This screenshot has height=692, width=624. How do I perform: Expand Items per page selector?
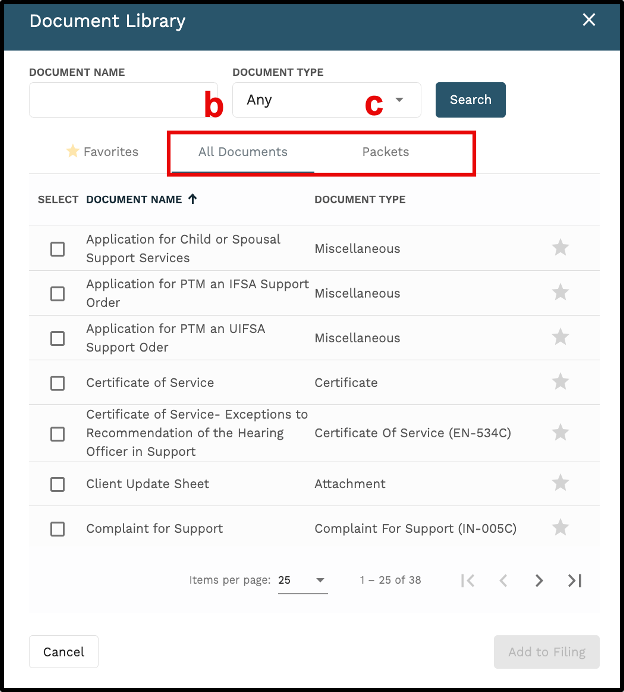(x=302, y=580)
